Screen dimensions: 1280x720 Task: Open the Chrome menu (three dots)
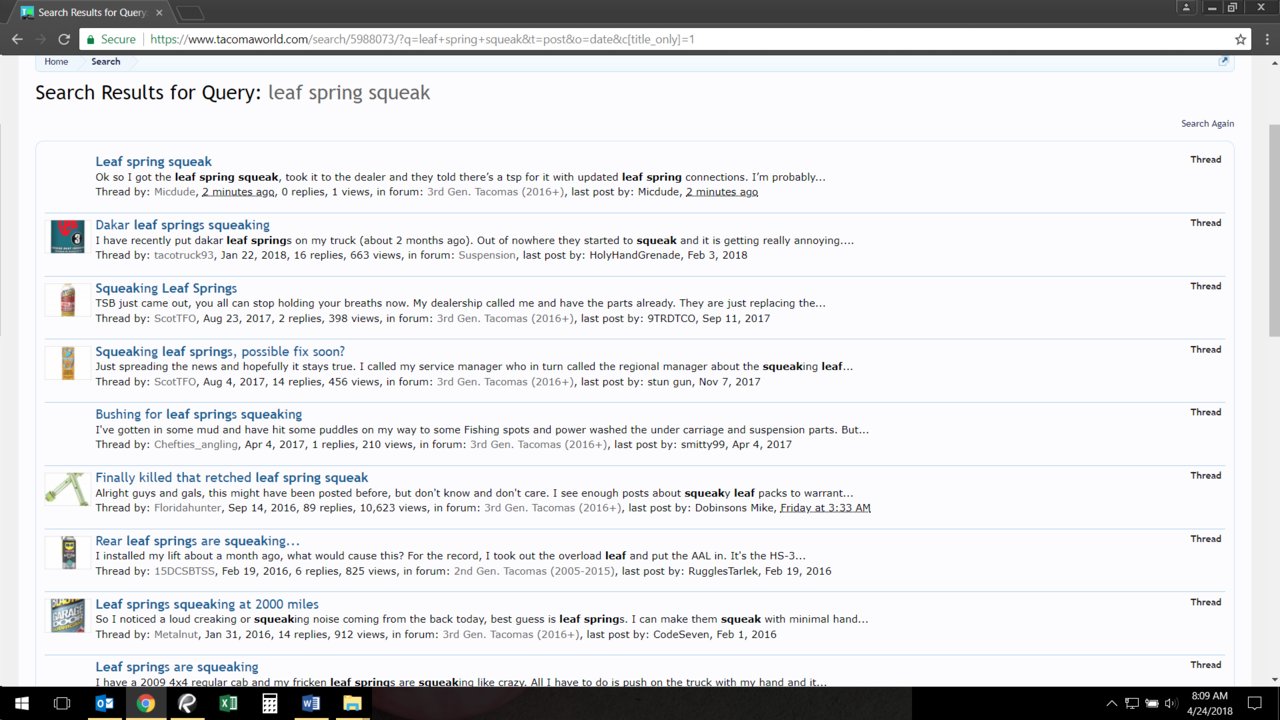pyautogui.click(x=1265, y=39)
